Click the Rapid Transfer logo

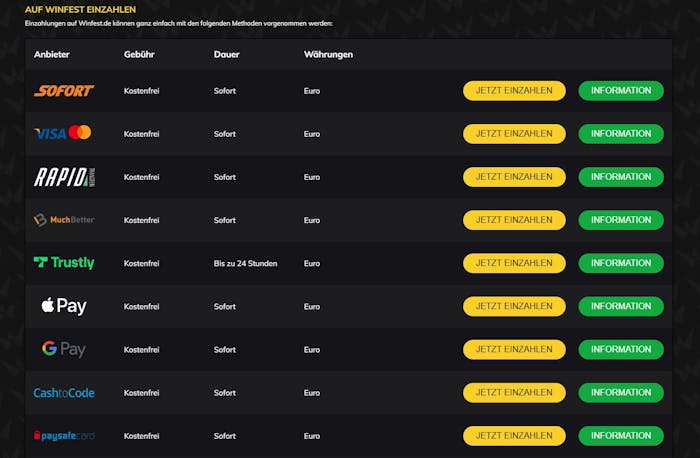[x=64, y=177]
